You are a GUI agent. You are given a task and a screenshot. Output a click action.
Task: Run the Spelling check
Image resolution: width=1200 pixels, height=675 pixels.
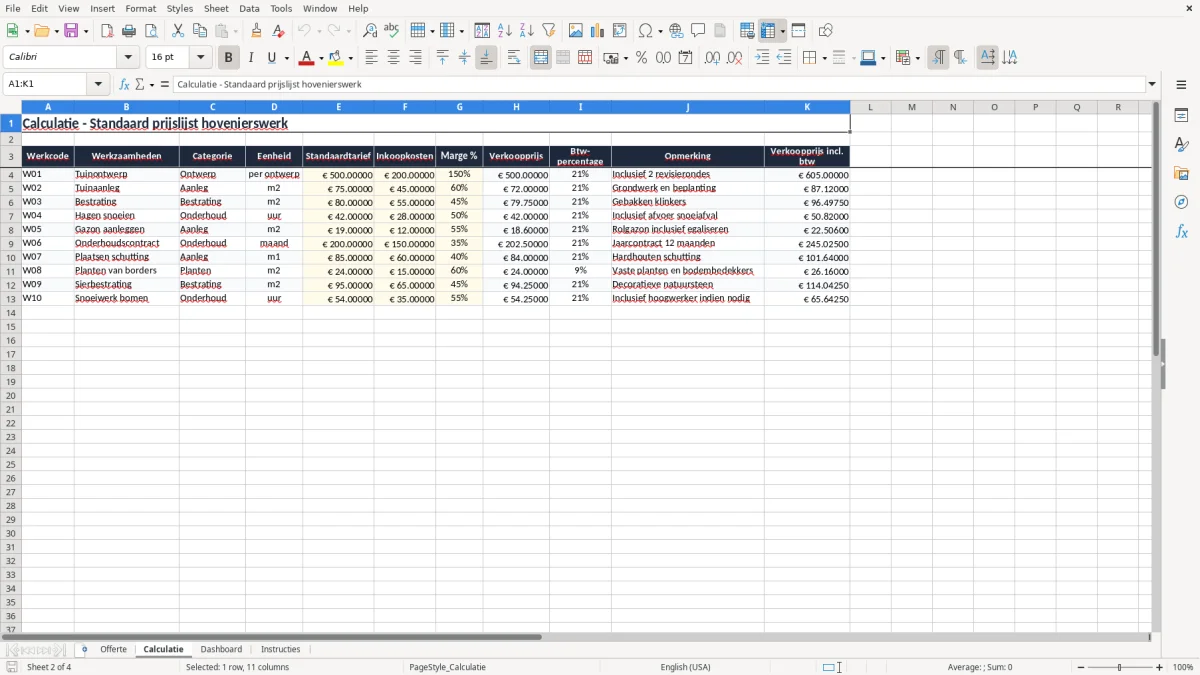click(391, 31)
